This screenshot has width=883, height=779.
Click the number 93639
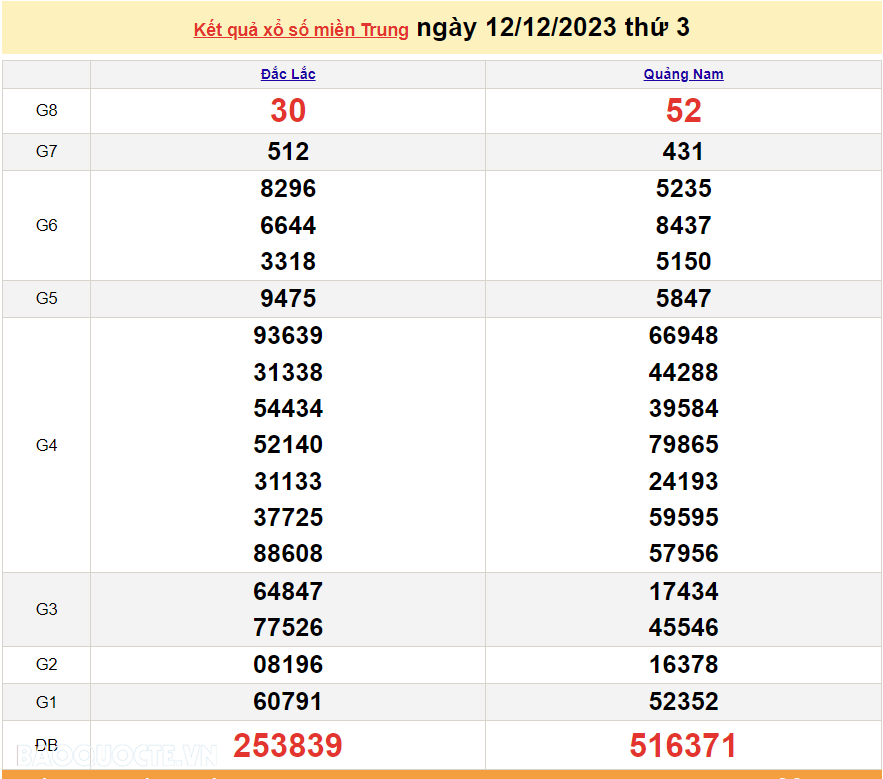point(288,336)
